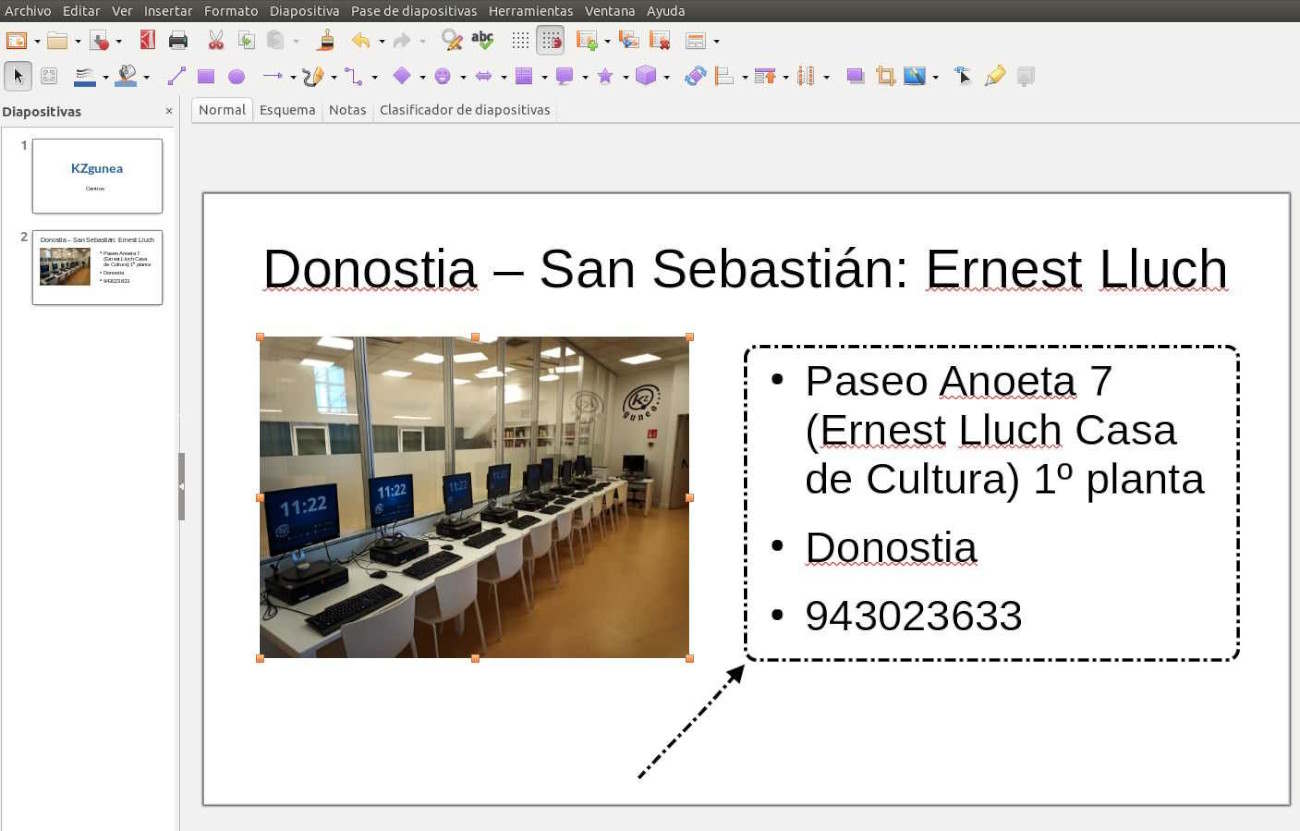
Task: Click the yellow glue points icon
Action: pyautogui.click(x=994, y=76)
